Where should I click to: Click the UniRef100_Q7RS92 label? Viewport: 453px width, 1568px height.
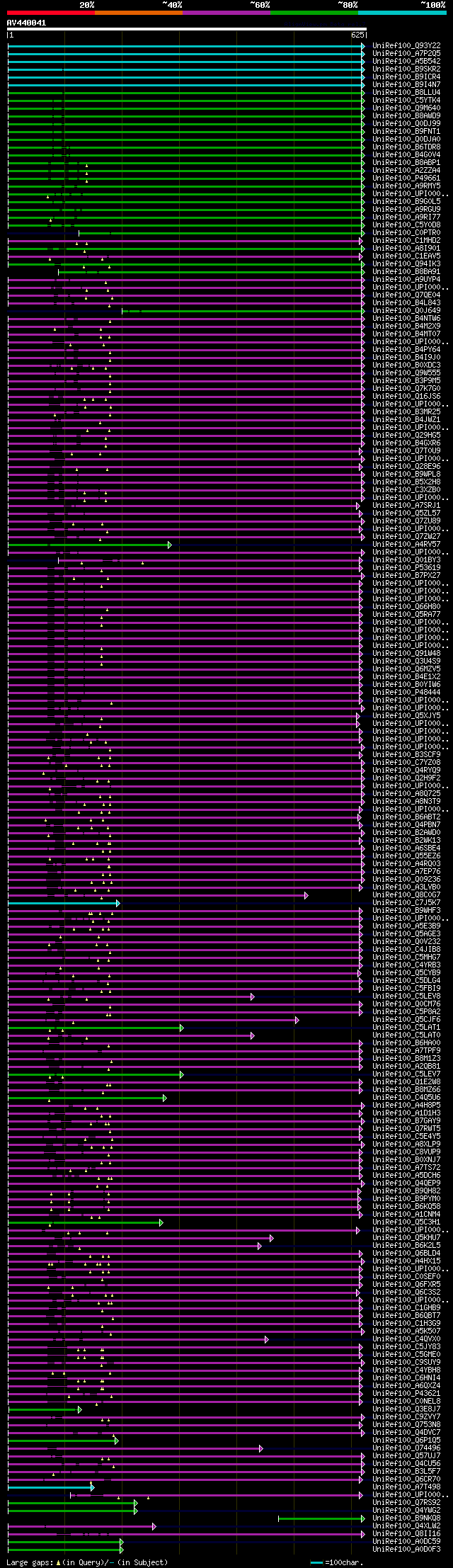pyautogui.click(x=406, y=1503)
